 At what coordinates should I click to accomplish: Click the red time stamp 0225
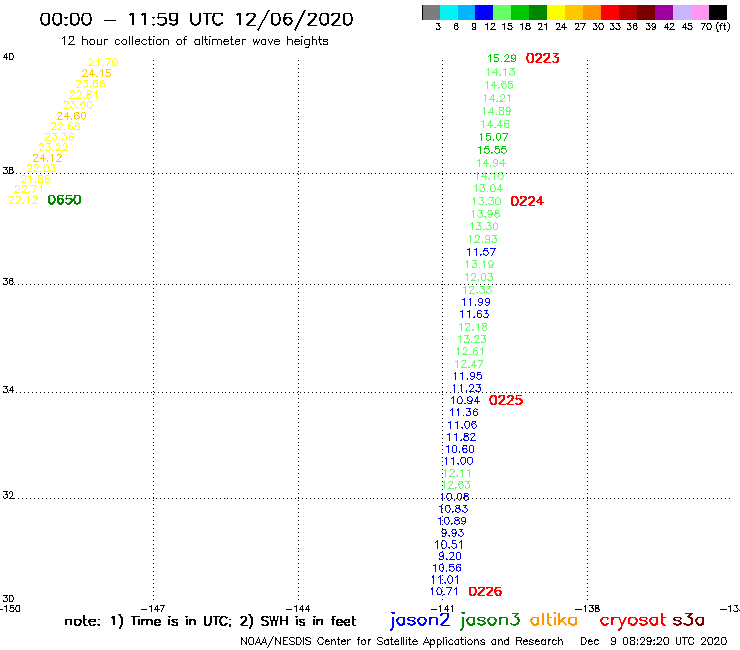506,400
